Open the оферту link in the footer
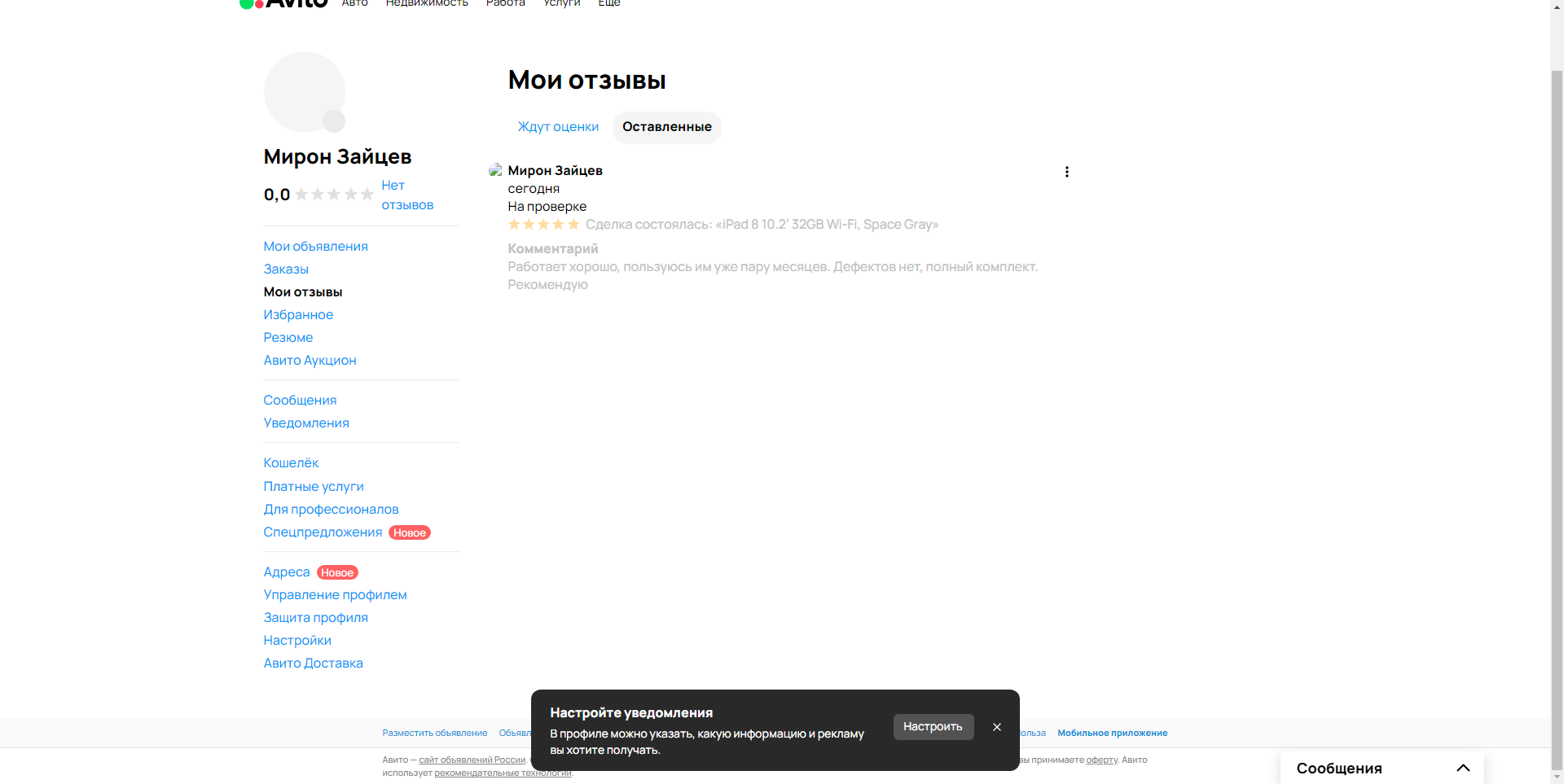 1101,760
